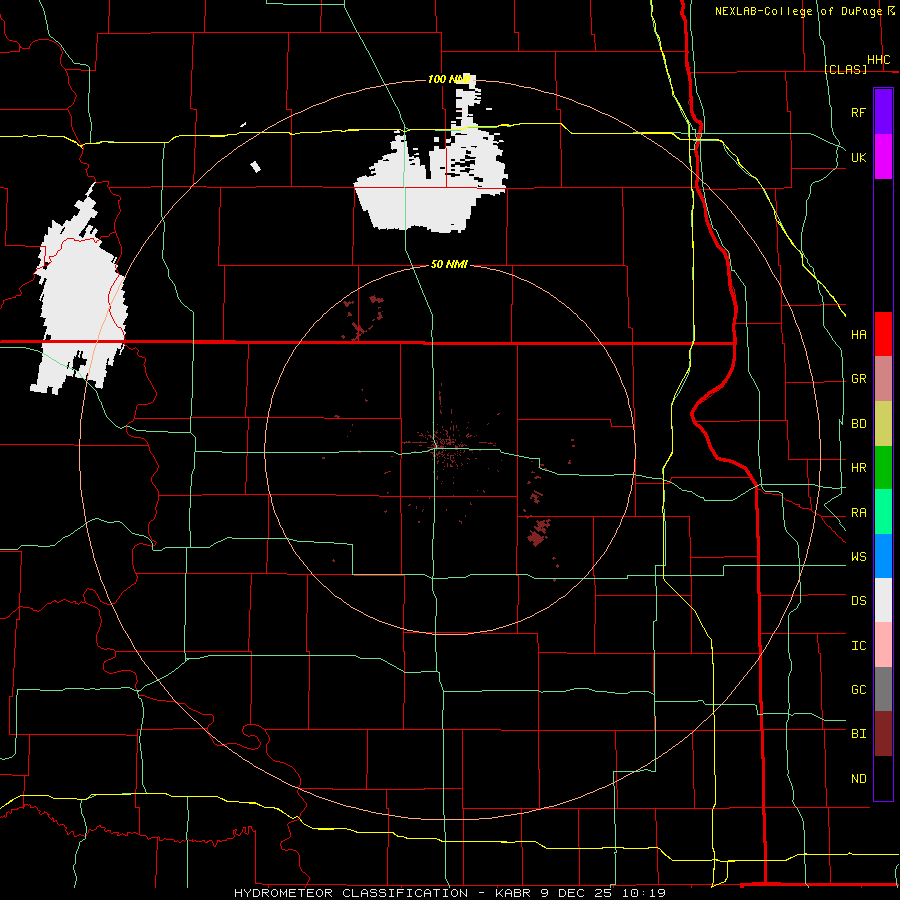Click the "WS" legend label
The image size is (900, 900).
point(858,557)
